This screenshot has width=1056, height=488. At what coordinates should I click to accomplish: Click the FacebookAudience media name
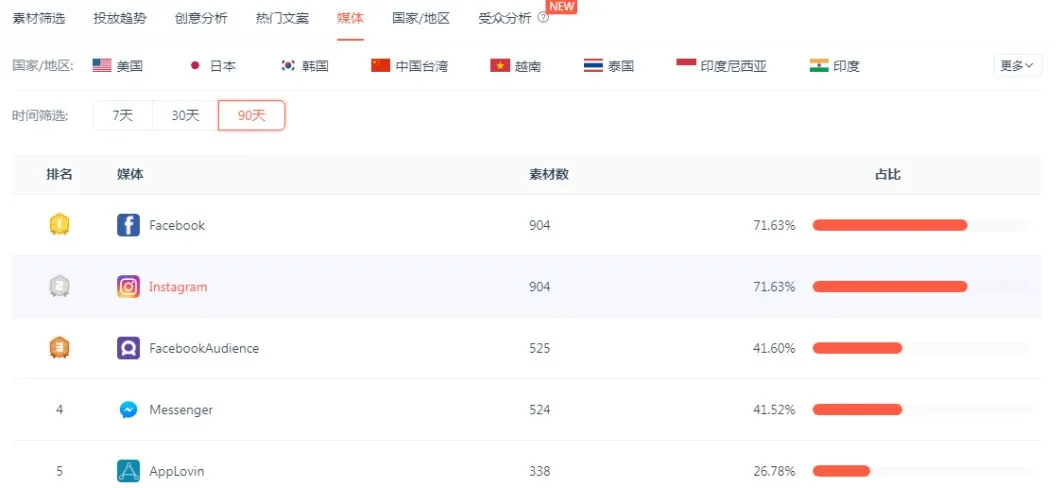tap(204, 348)
